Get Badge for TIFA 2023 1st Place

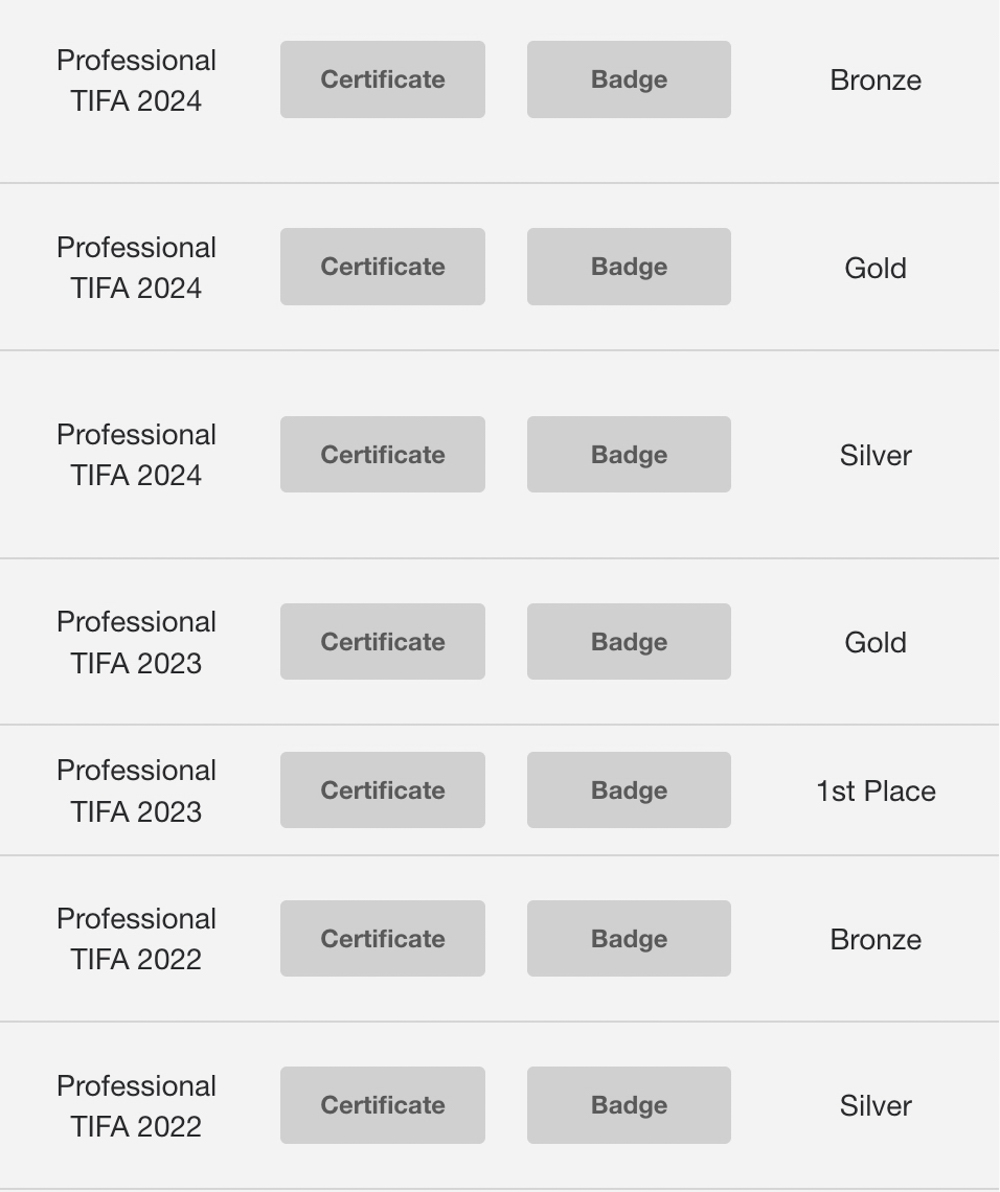point(629,790)
